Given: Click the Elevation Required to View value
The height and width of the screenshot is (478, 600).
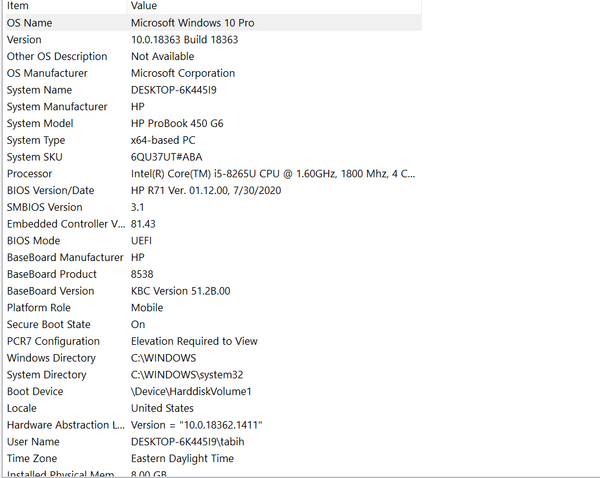Looking at the screenshot, I should coord(194,341).
